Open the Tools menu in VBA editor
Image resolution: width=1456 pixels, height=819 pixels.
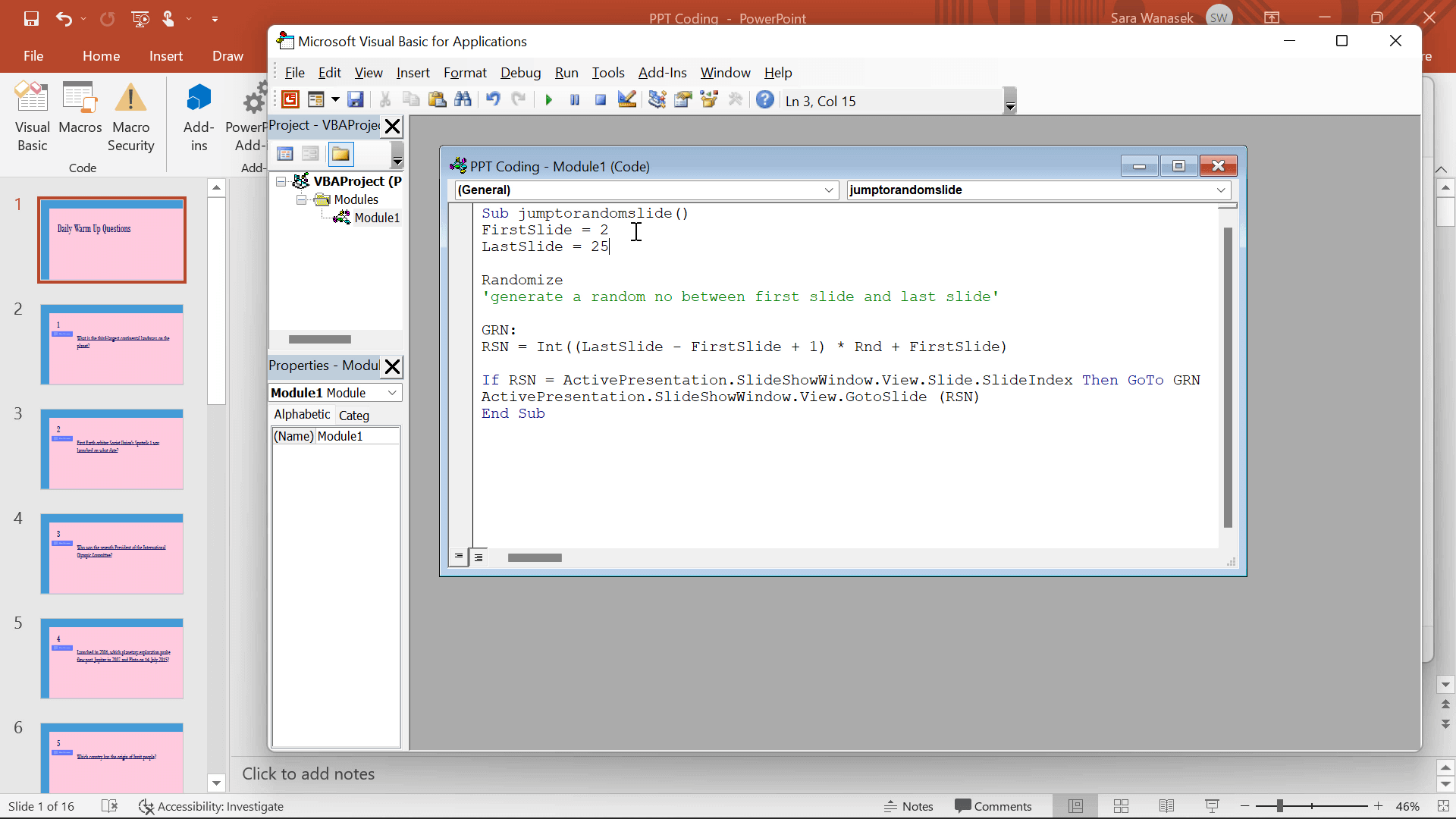click(x=608, y=72)
